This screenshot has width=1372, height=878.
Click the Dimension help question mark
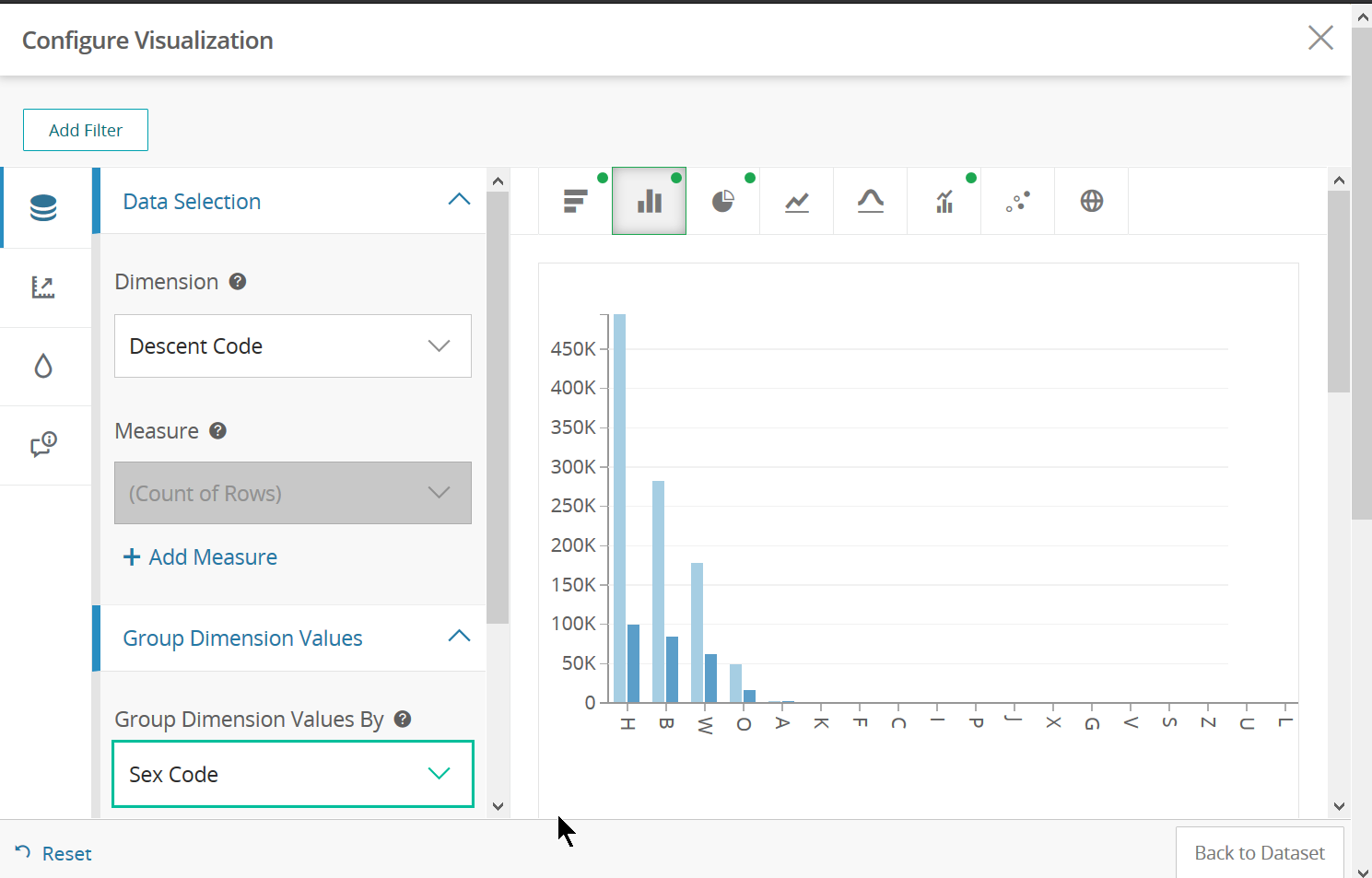[238, 282]
